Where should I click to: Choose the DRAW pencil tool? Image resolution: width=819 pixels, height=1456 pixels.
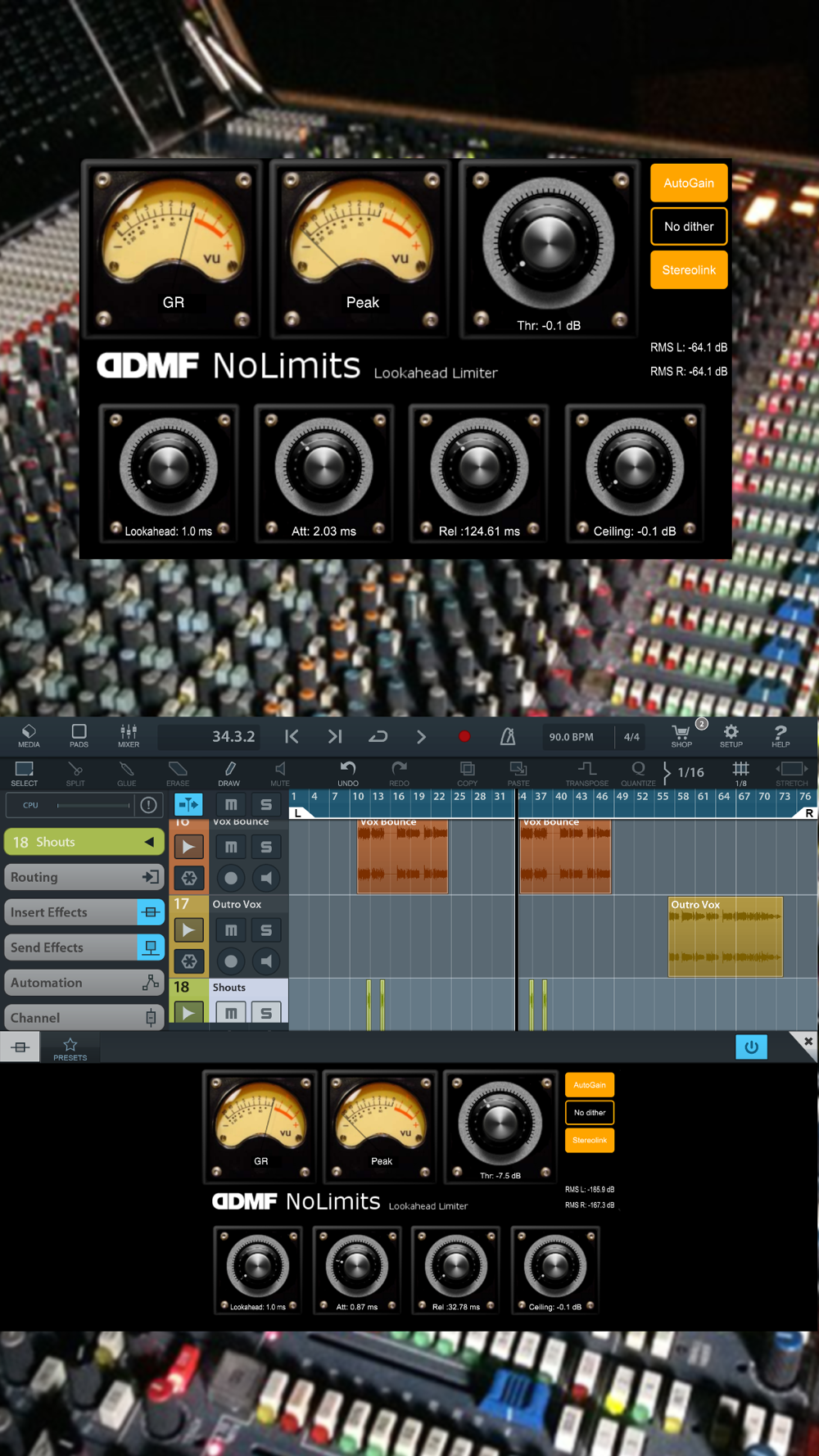tap(229, 773)
